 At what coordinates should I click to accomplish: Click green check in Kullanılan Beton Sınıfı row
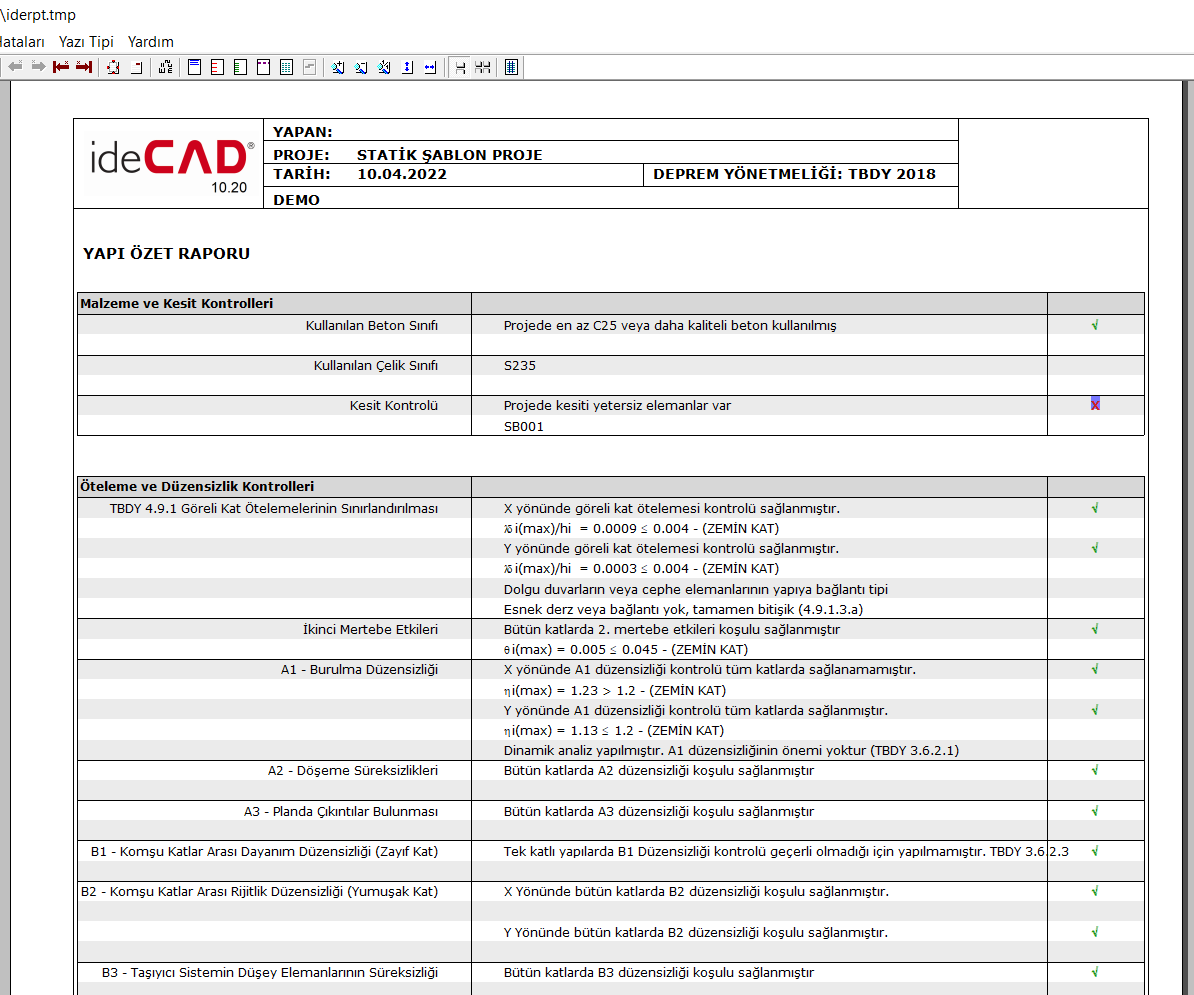click(x=1095, y=325)
